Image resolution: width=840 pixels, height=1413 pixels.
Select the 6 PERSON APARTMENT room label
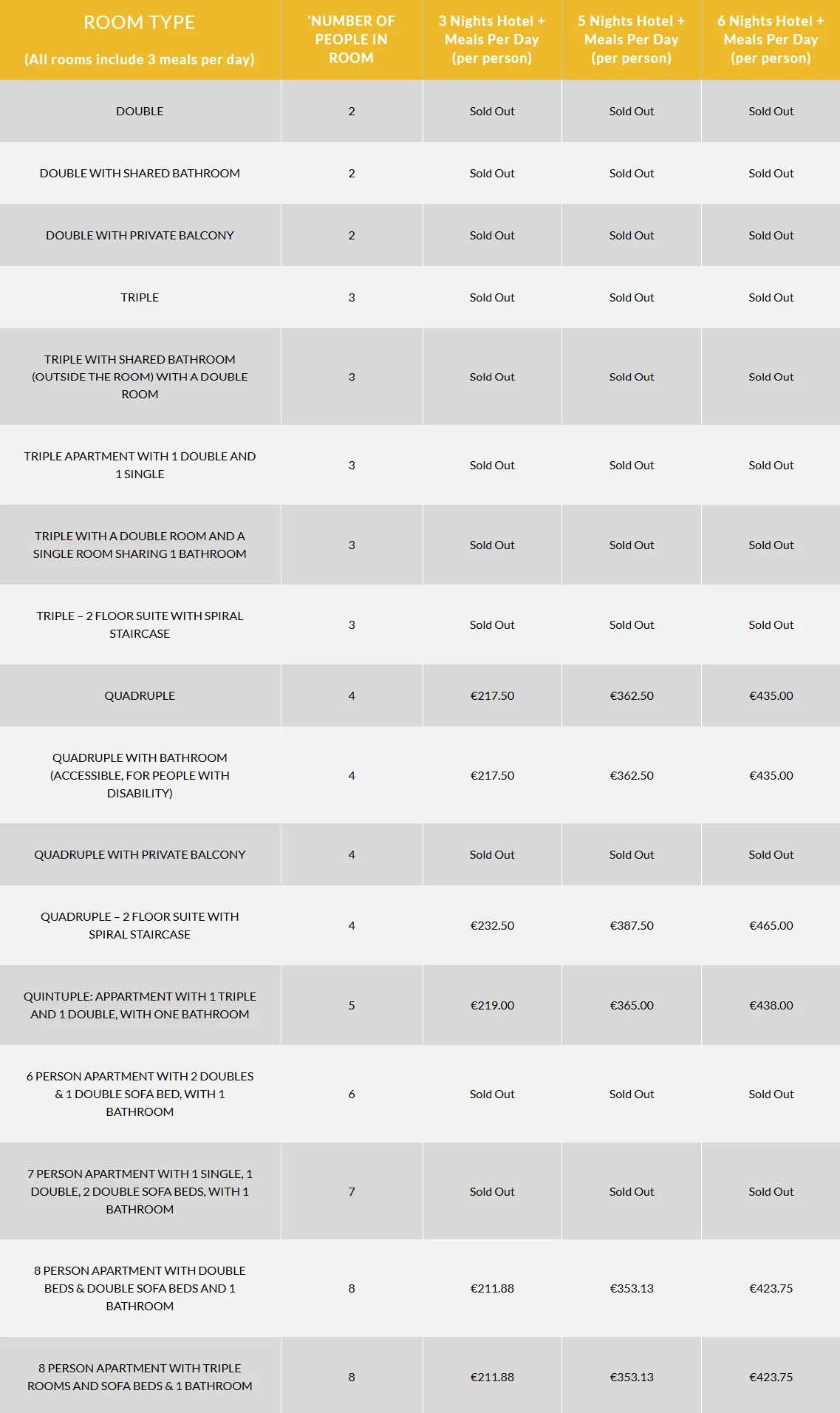click(140, 1094)
